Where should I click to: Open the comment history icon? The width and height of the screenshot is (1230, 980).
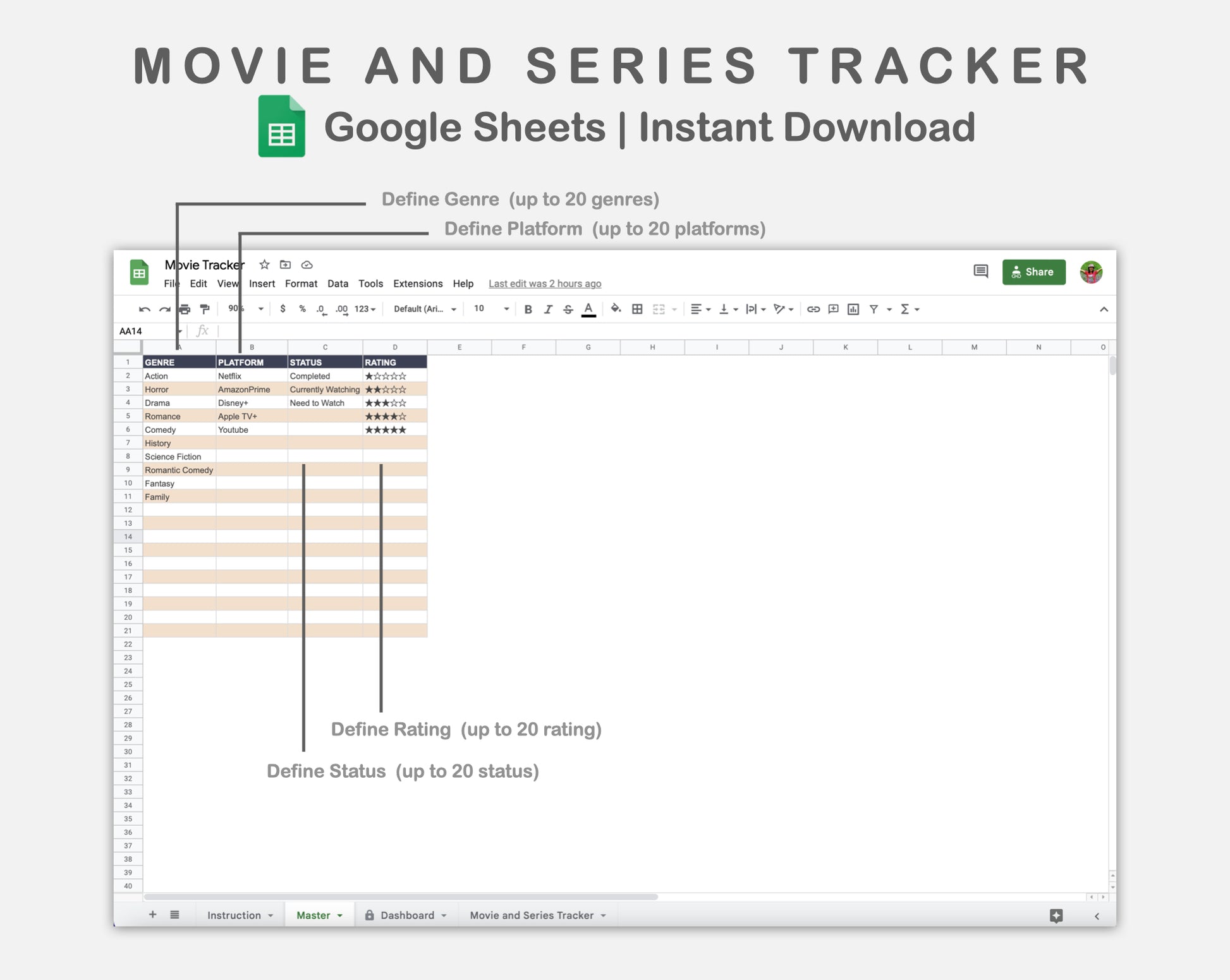[x=980, y=272]
